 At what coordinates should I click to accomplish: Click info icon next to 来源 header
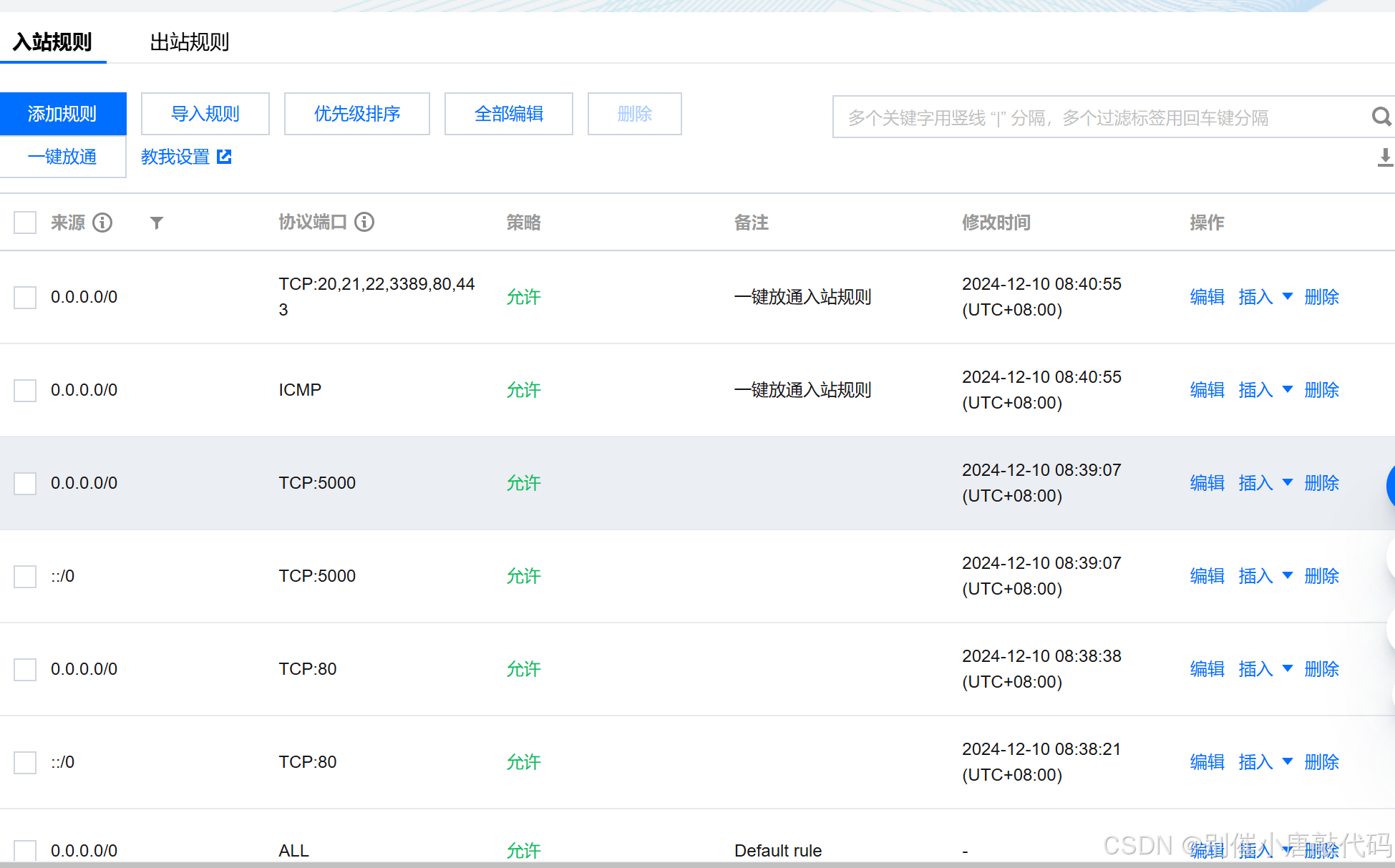pyautogui.click(x=102, y=223)
